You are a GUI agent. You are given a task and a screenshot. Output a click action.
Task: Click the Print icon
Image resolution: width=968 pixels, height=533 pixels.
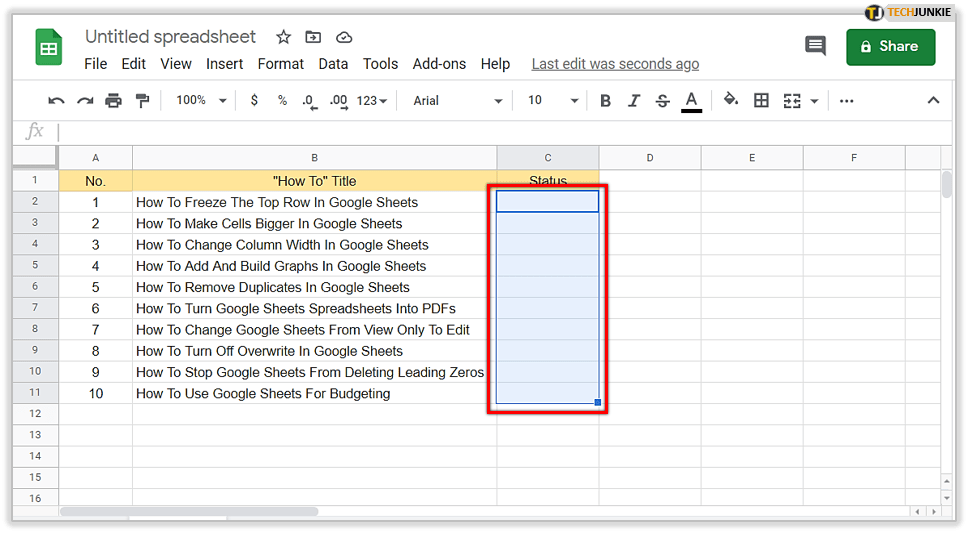tap(113, 100)
